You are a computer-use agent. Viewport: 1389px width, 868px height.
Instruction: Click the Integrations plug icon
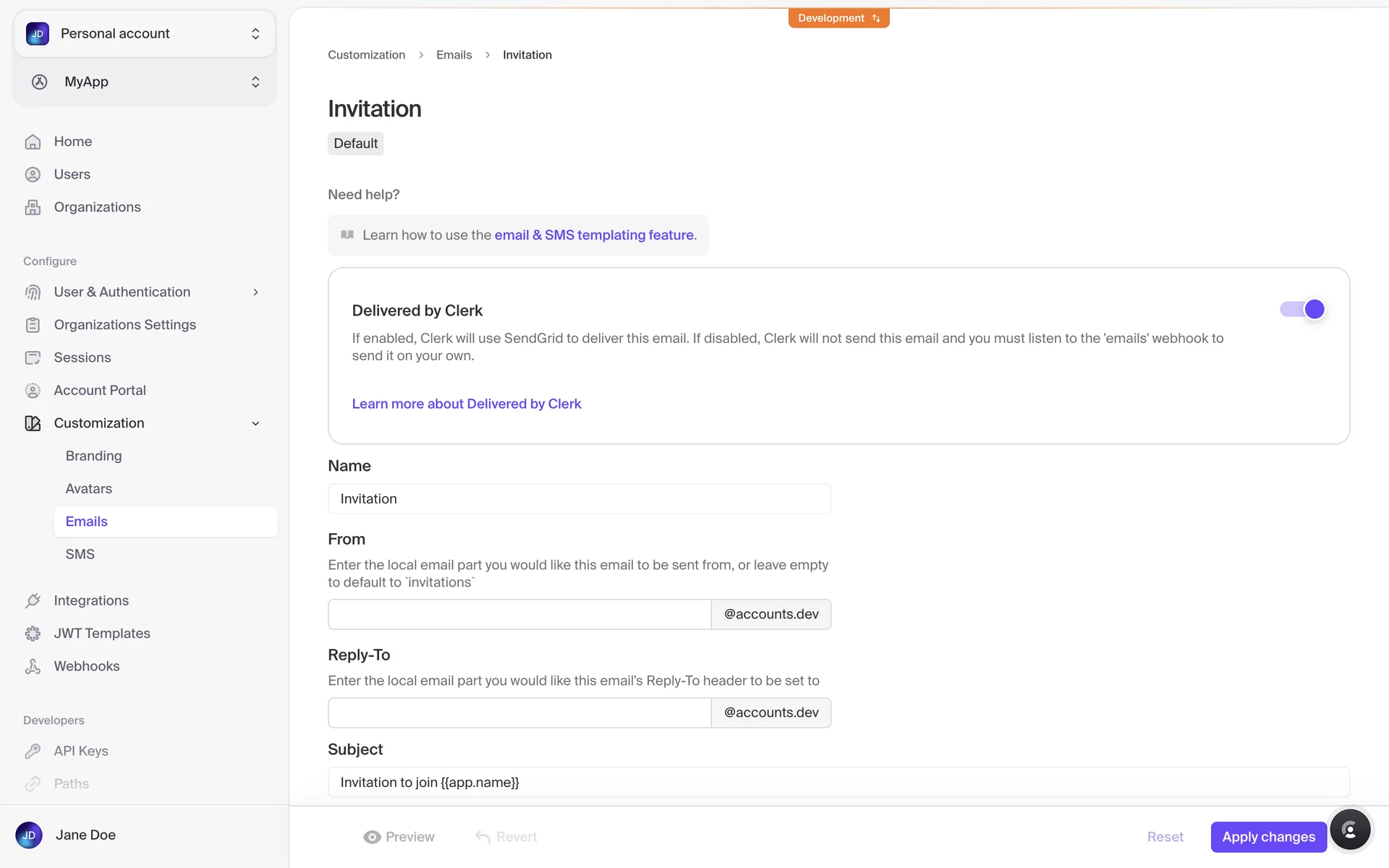[x=33, y=600]
